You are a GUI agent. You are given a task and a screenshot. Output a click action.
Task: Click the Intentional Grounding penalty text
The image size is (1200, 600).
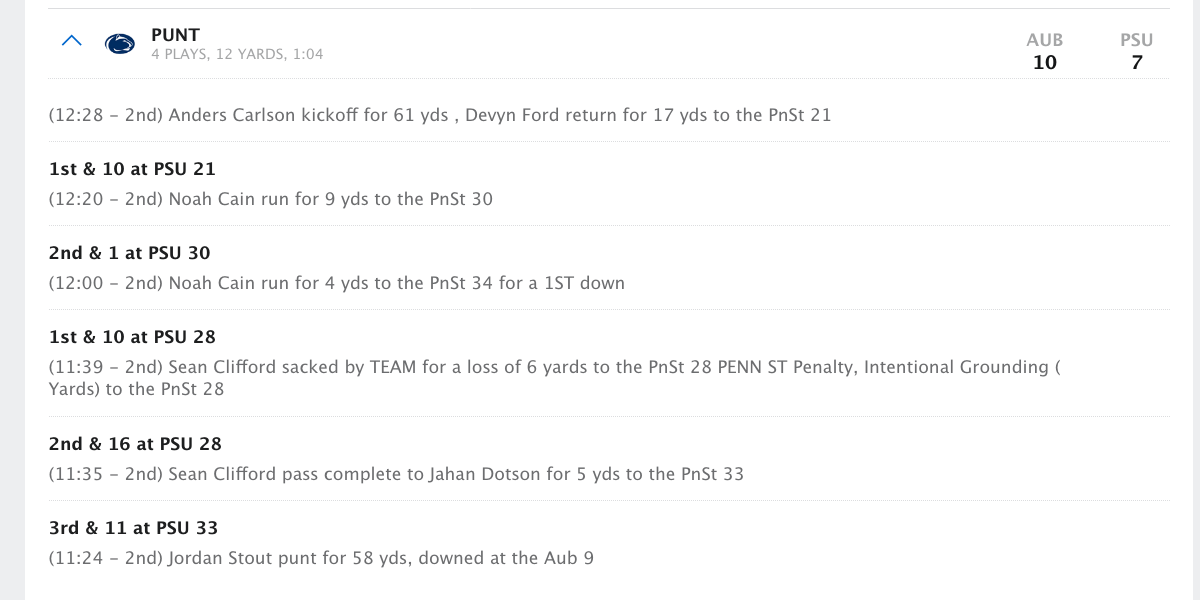[x=955, y=367]
